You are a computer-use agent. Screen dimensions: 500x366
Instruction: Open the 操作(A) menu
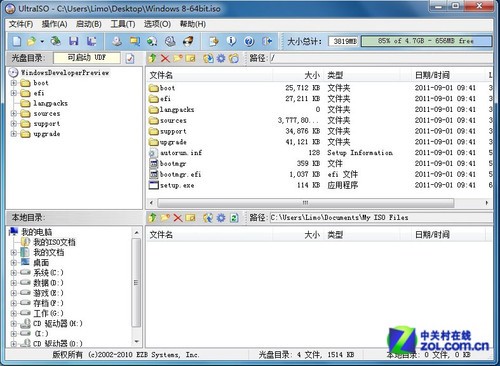[x=54, y=24]
